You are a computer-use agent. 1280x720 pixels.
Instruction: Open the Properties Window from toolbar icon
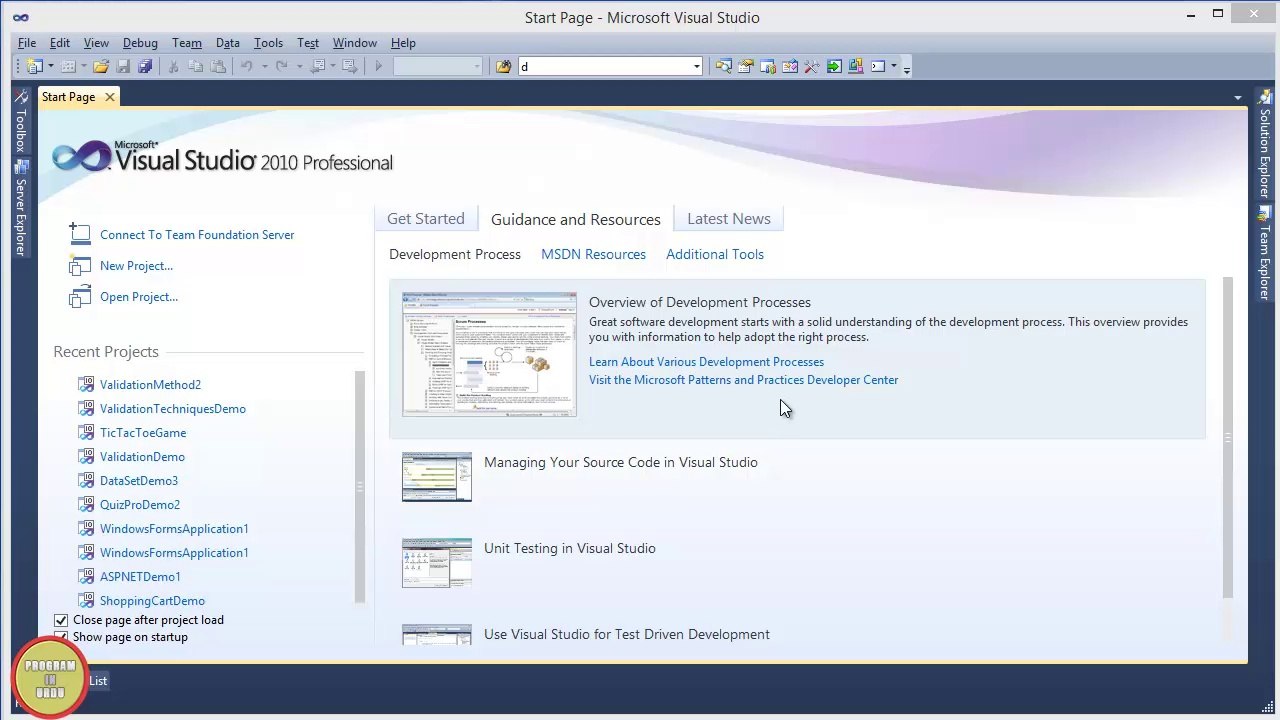click(x=746, y=67)
